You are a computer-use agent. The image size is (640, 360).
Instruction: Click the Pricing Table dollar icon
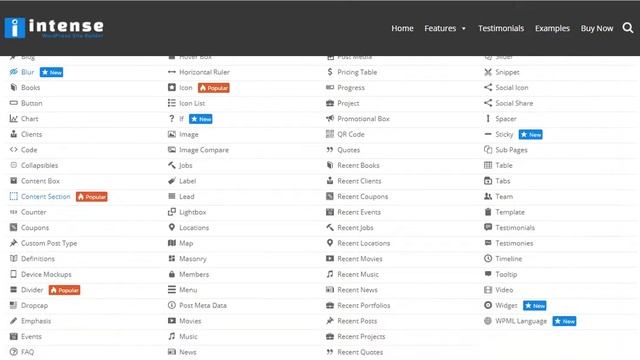click(x=330, y=72)
